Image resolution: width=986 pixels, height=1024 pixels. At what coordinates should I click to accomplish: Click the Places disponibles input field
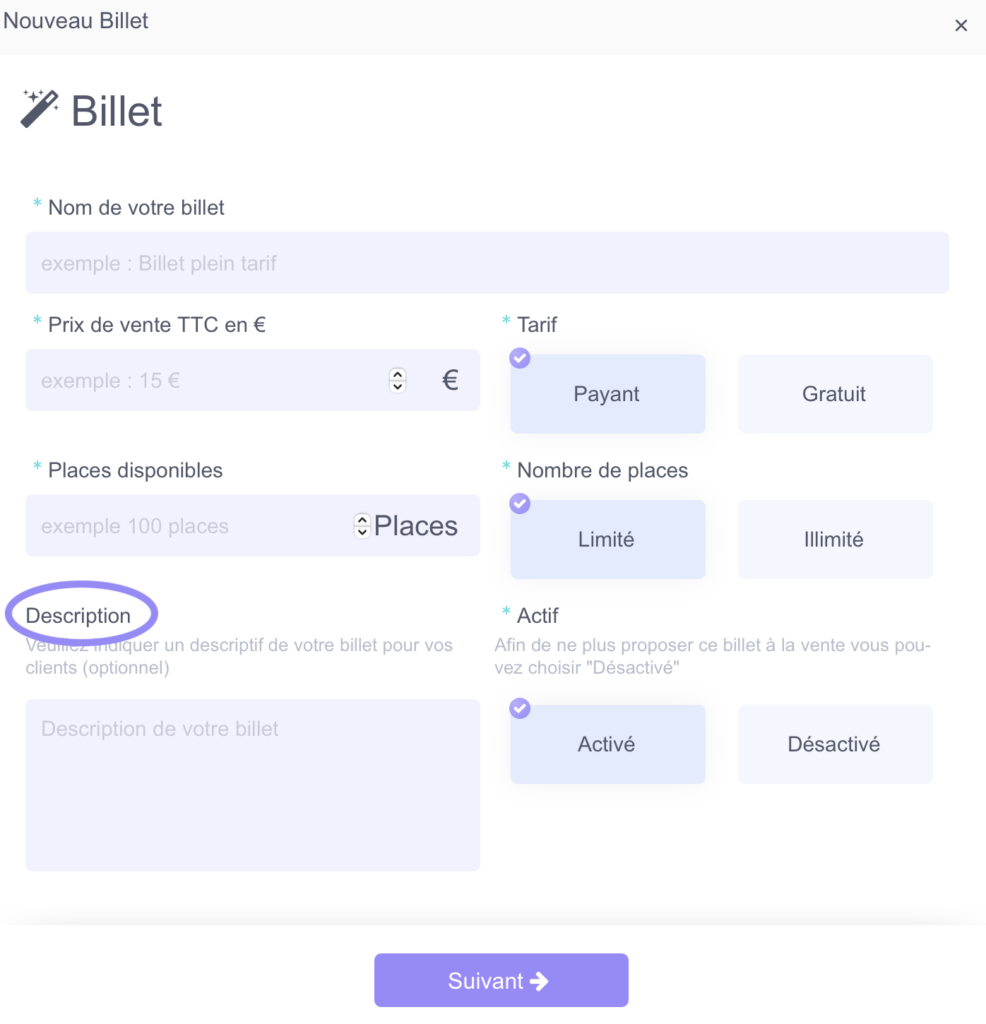[x=189, y=526]
